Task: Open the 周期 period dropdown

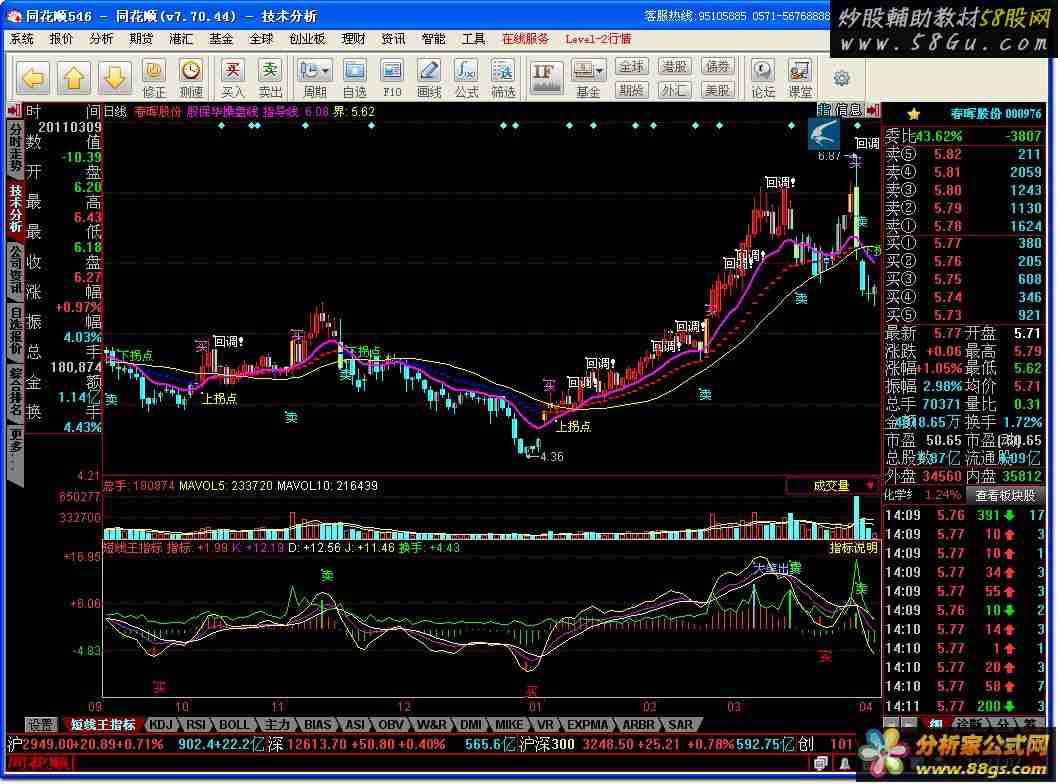Action: coord(314,78)
